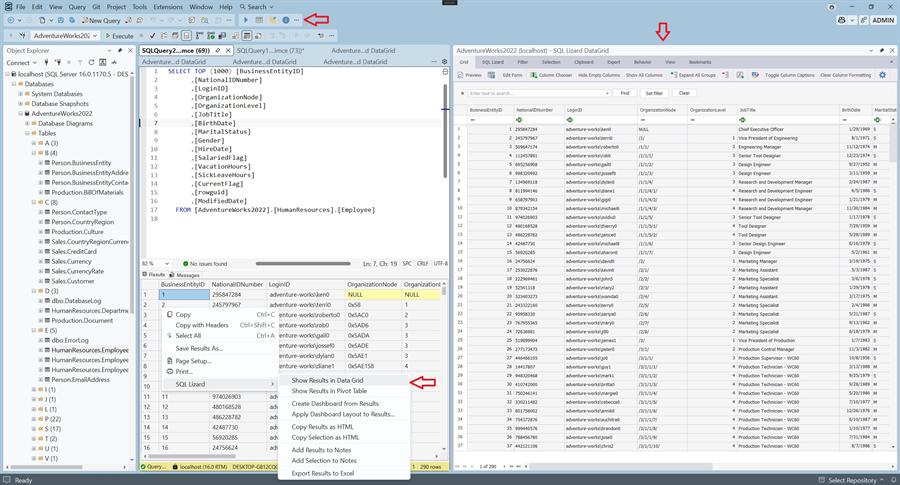This screenshot has height=485, width=900.
Task: Open the AdventureWorks database dropdown
Action: tap(95, 36)
